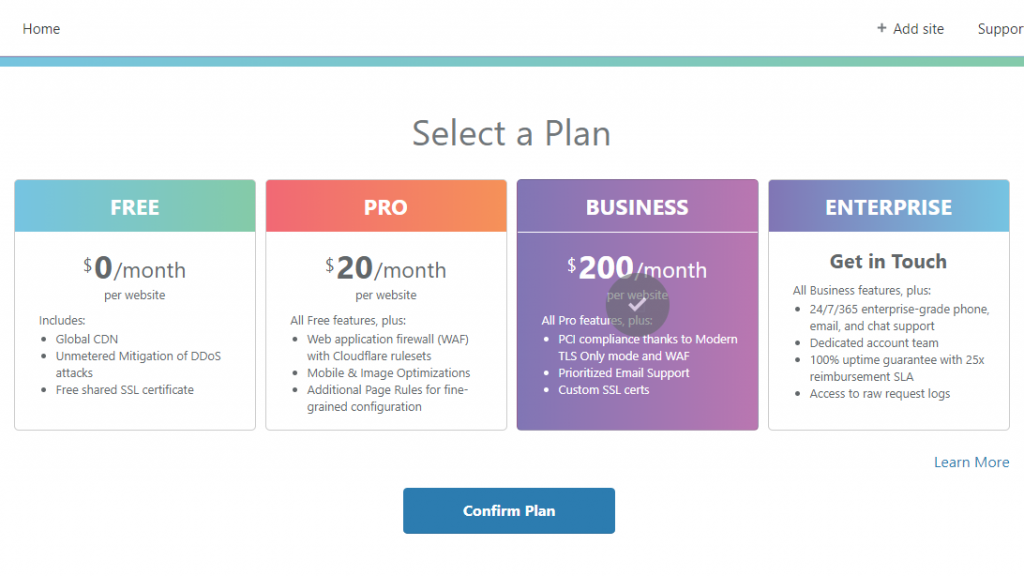1024x576 pixels.
Task: Open the Home menu item
Action: [x=41, y=29]
